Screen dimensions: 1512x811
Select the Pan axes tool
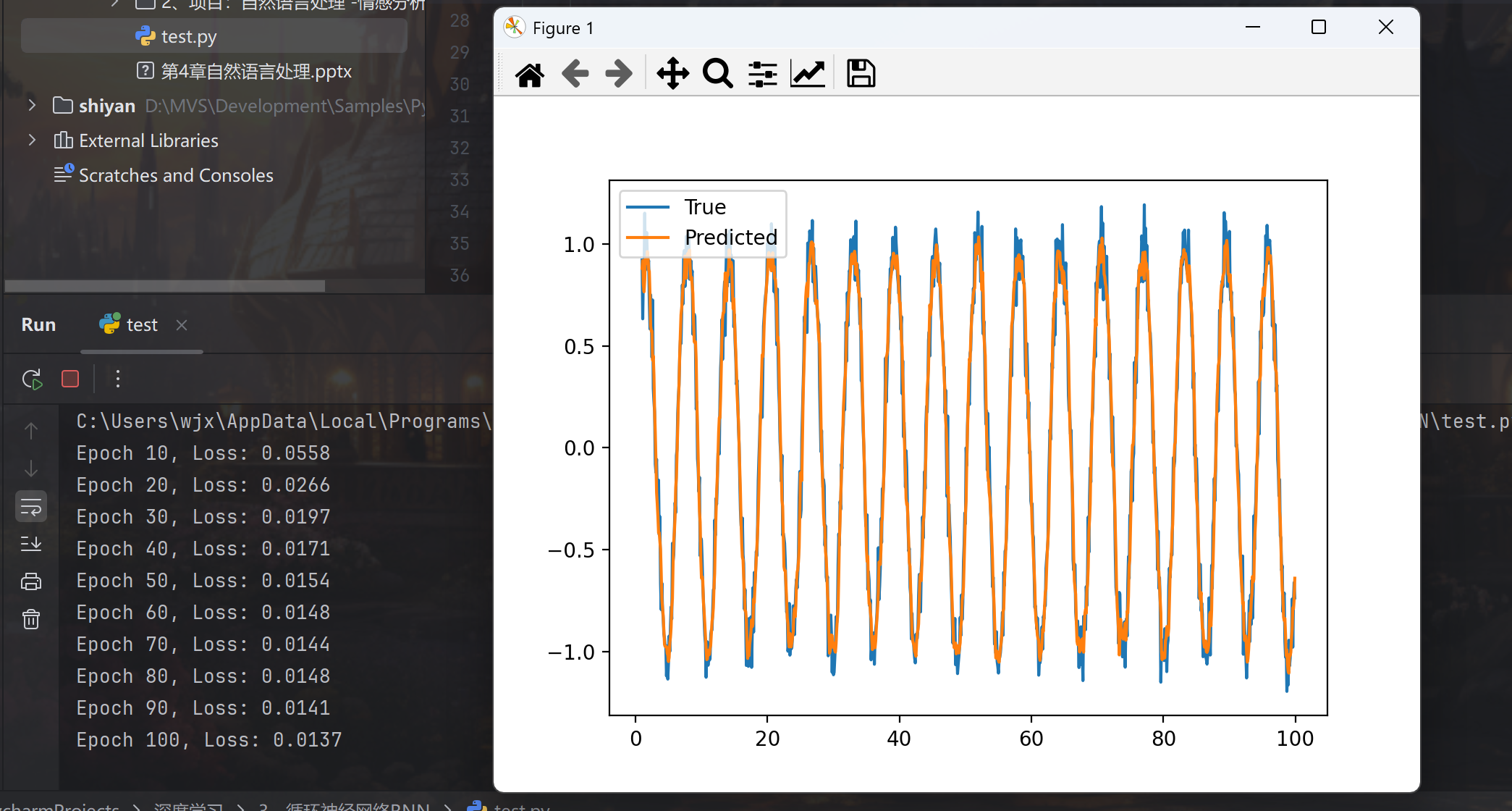[x=672, y=74]
